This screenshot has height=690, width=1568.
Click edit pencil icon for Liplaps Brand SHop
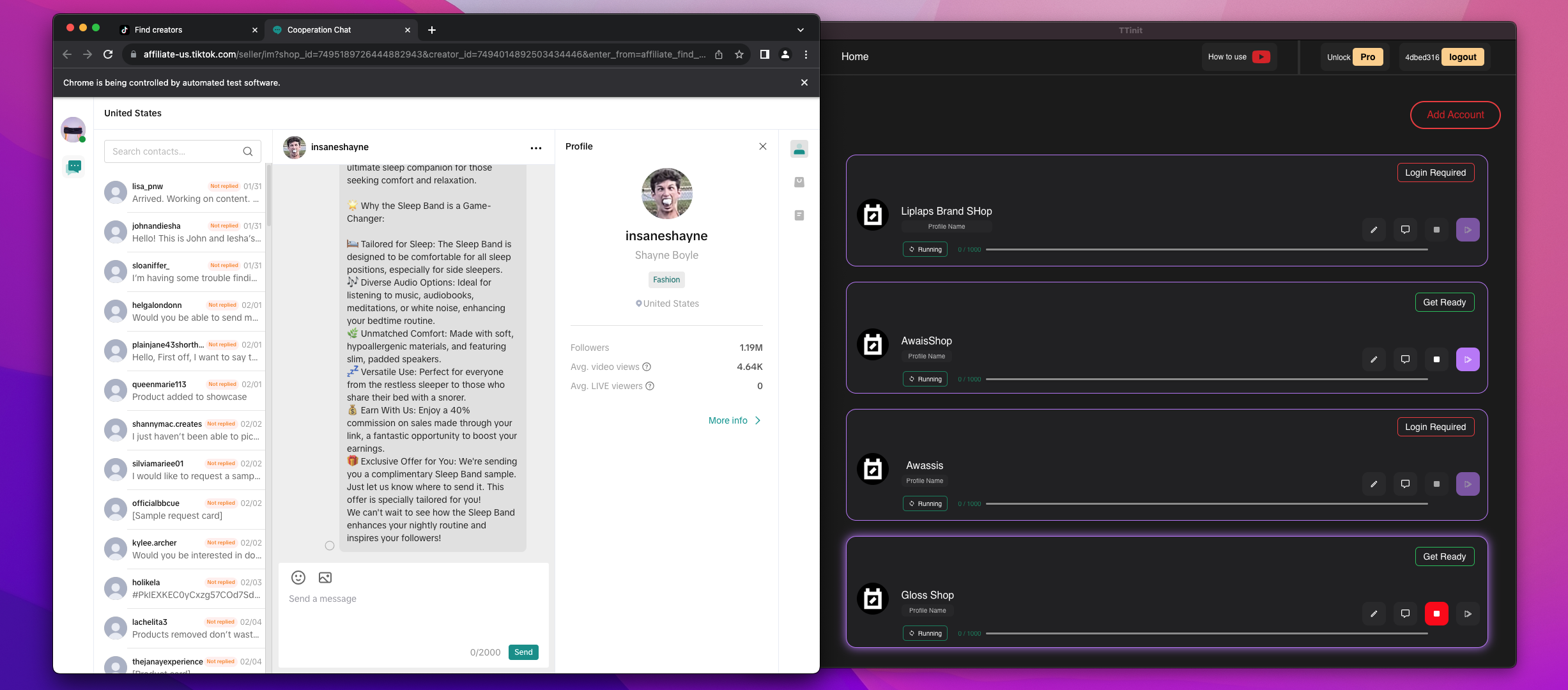click(x=1374, y=230)
